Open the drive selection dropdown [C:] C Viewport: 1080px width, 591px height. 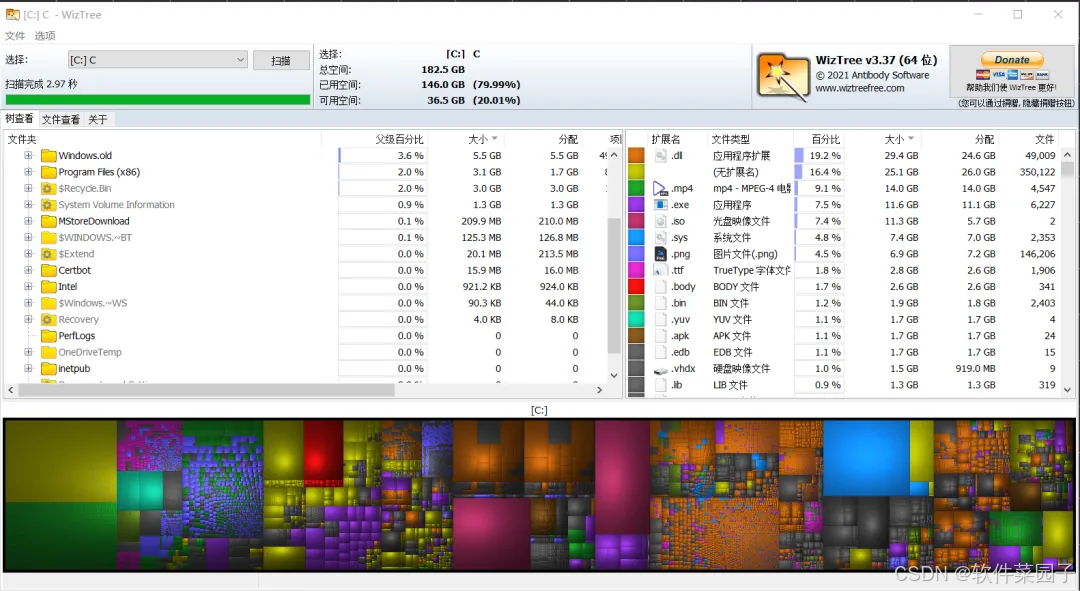pyautogui.click(x=157, y=60)
